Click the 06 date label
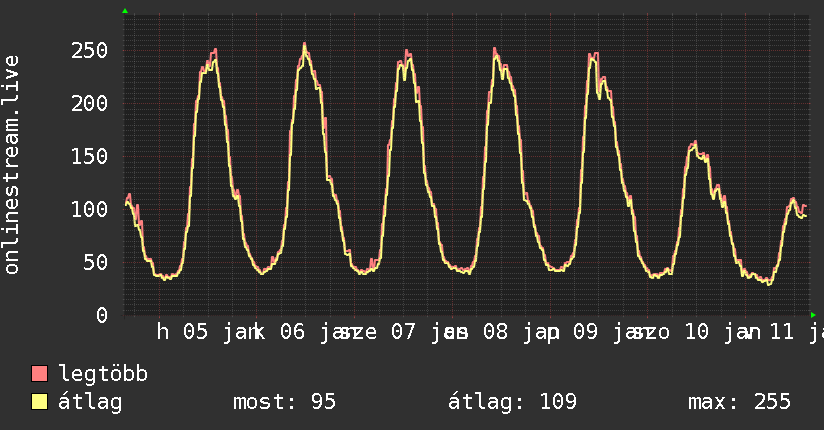Image resolution: width=824 pixels, height=430 pixels. [x=292, y=332]
